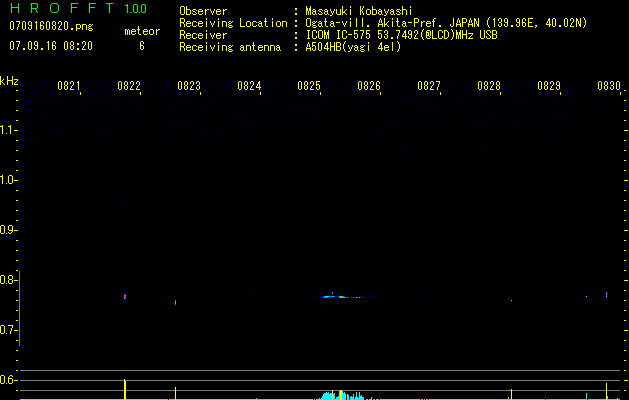Click the 0827 time axis label
This screenshot has height=400, width=629.
pos(429,85)
